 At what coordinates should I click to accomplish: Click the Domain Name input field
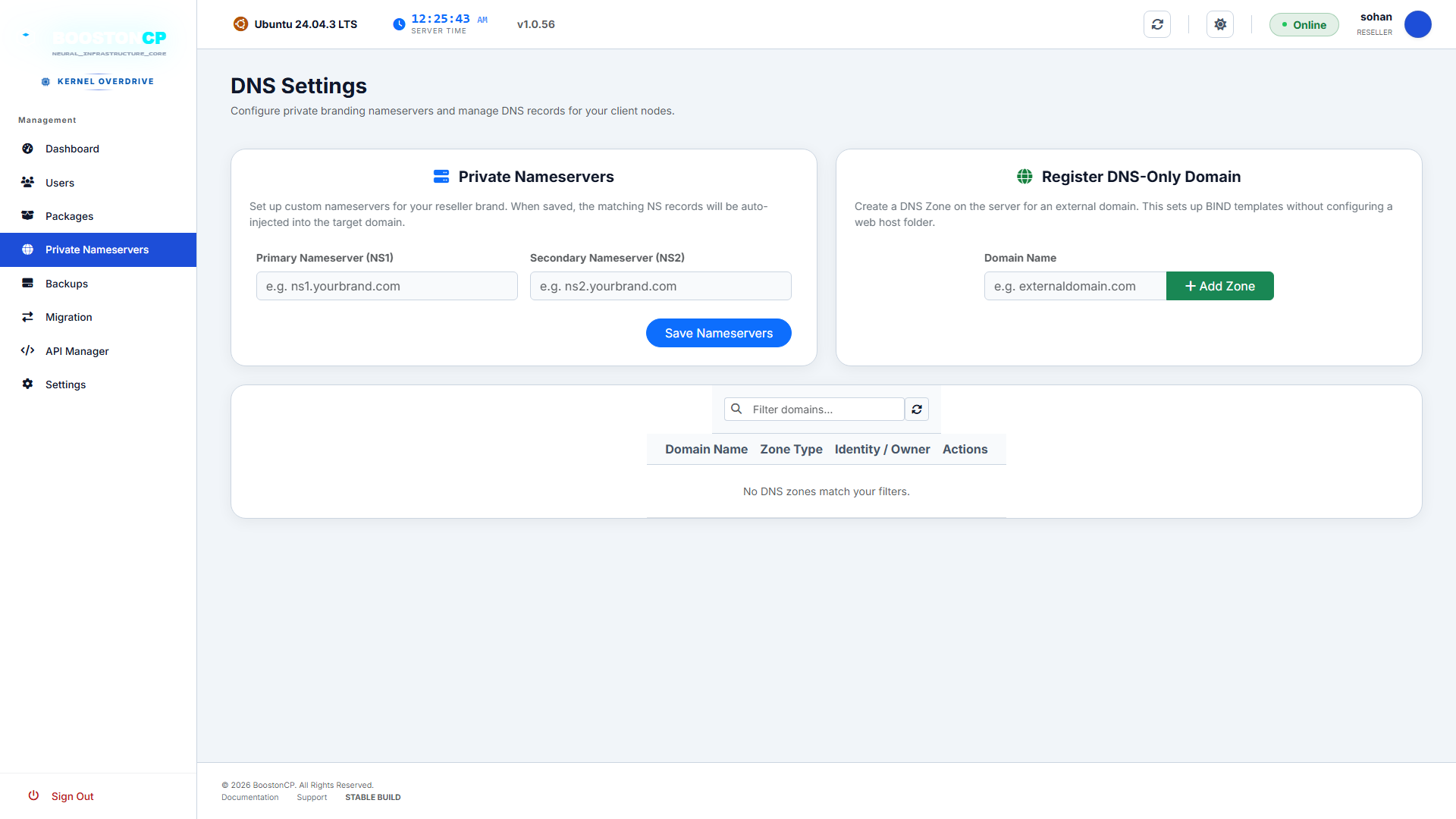click(x=1075, y=286)
